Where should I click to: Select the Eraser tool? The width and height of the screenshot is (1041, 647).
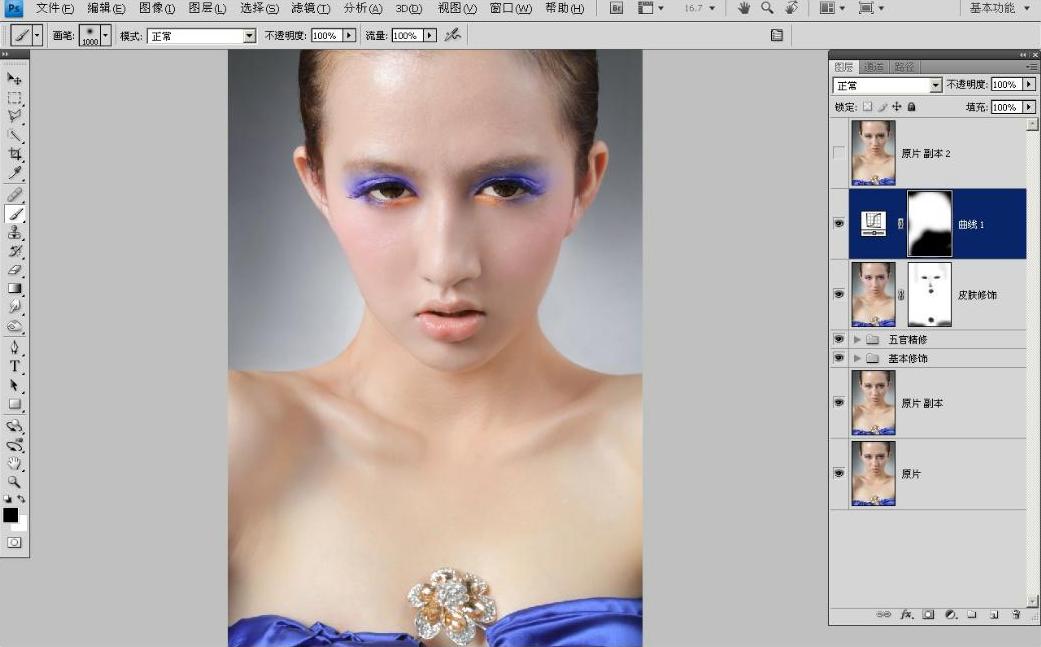[x=14, y=270]
